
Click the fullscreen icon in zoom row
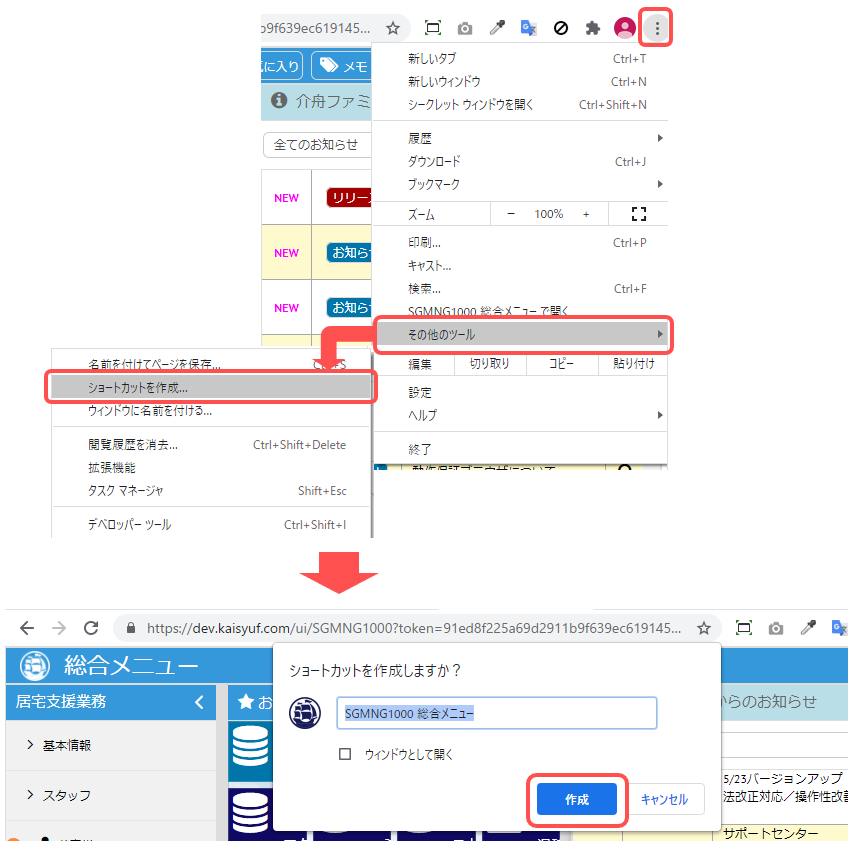point(638,214)
